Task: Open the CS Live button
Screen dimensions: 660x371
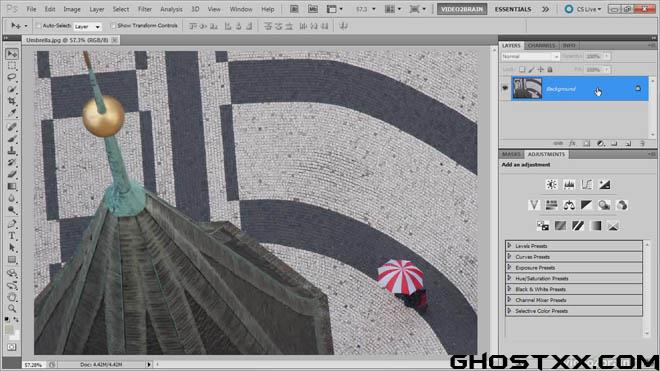Action: tap(583, 9)
